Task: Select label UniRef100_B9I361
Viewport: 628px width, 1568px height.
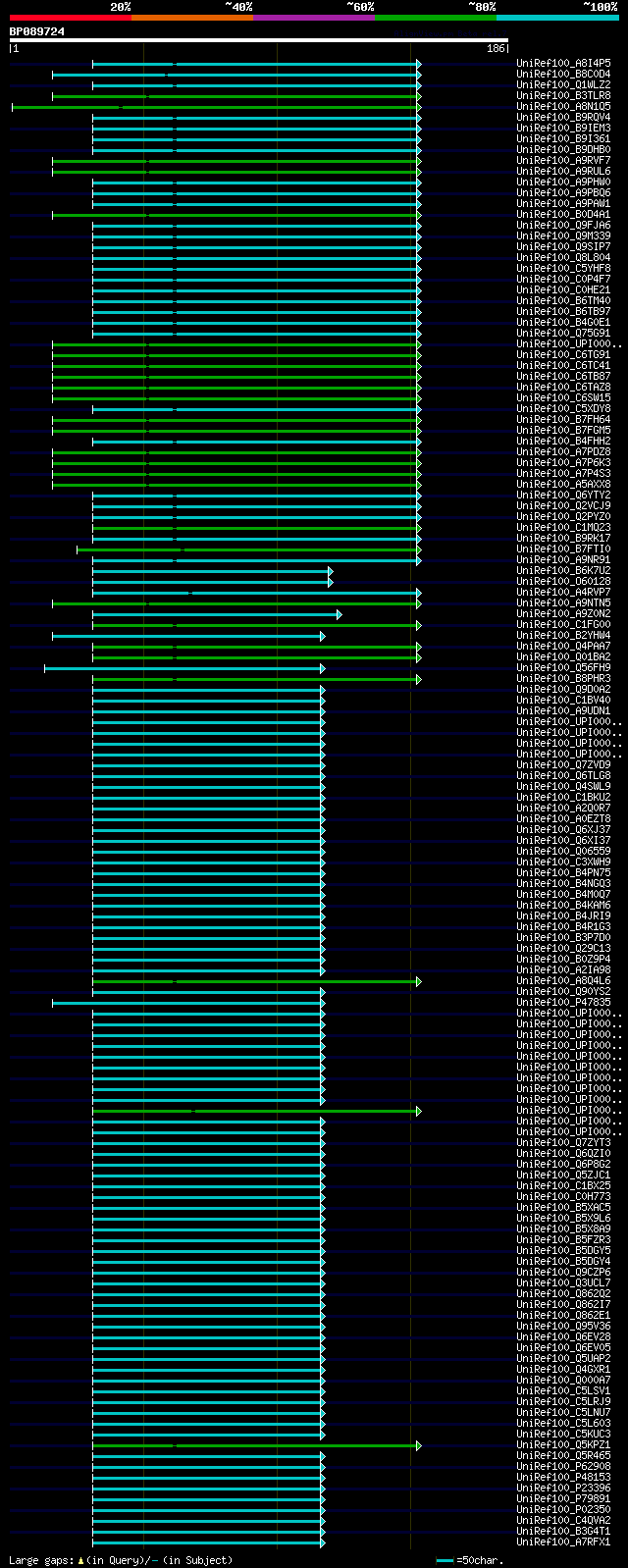Action: (x=563, y=138)
